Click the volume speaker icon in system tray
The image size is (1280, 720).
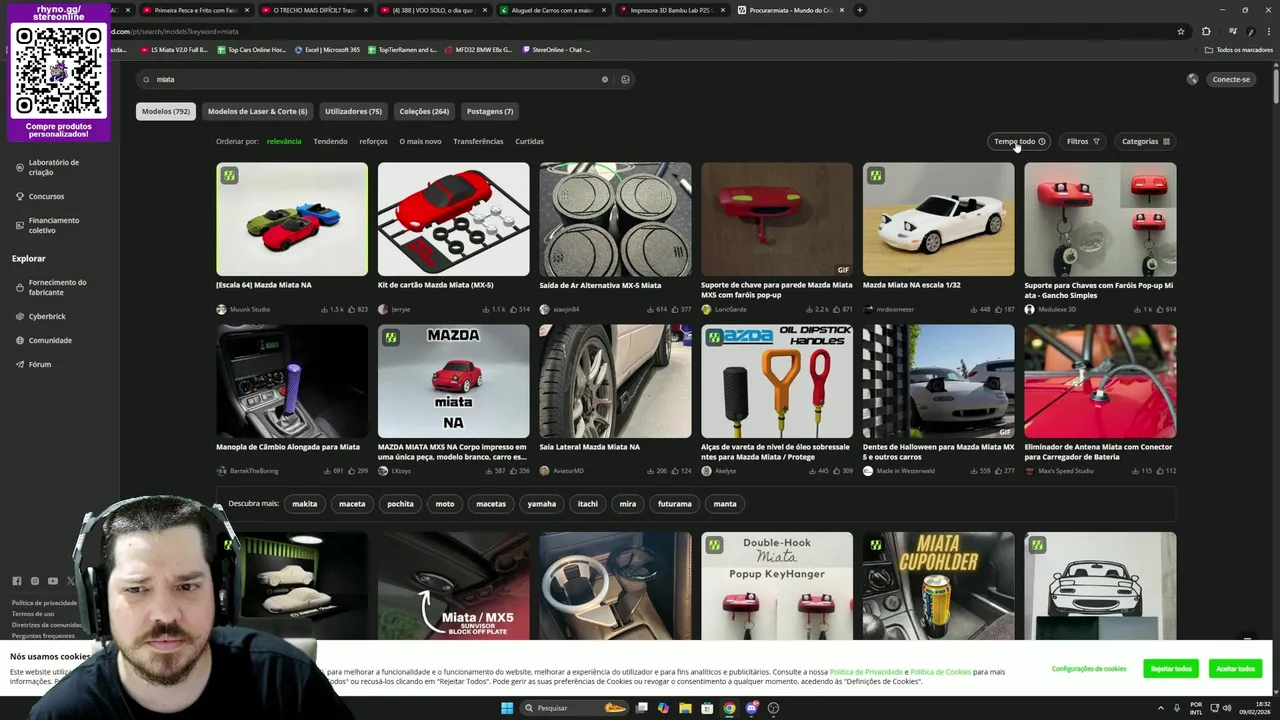click(1228, 708)
